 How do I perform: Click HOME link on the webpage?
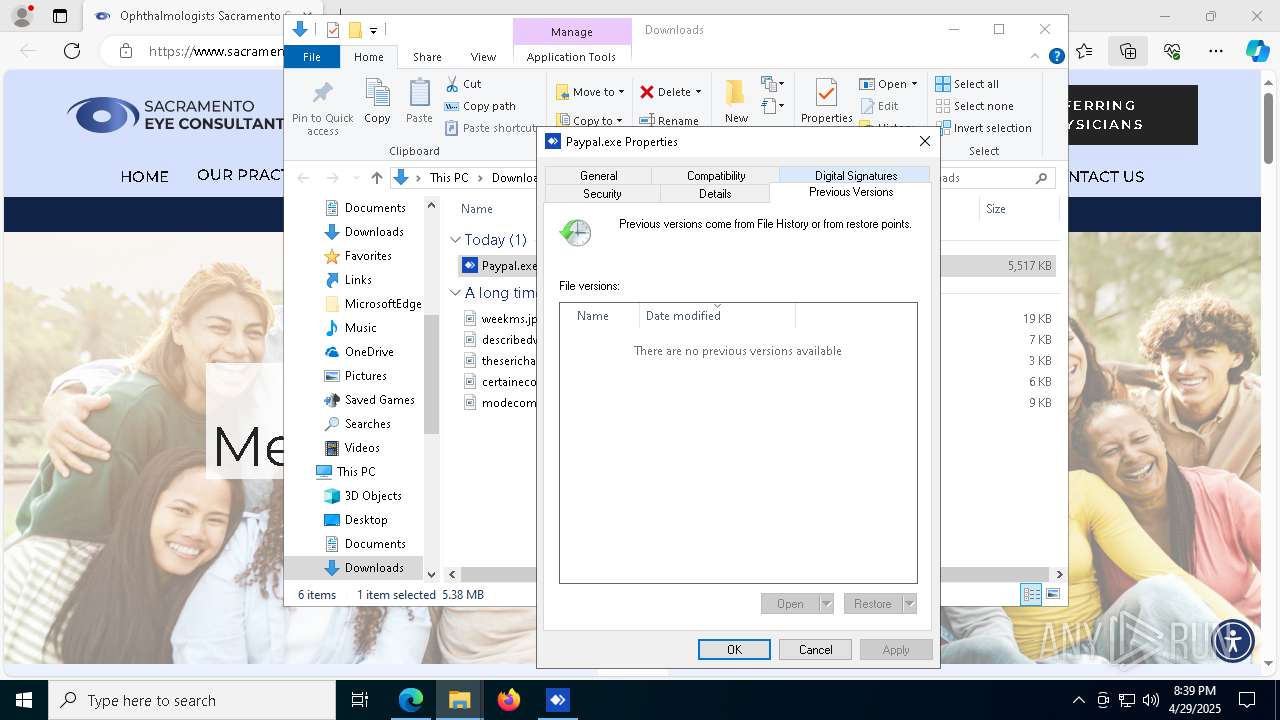[x=145, y=177]
